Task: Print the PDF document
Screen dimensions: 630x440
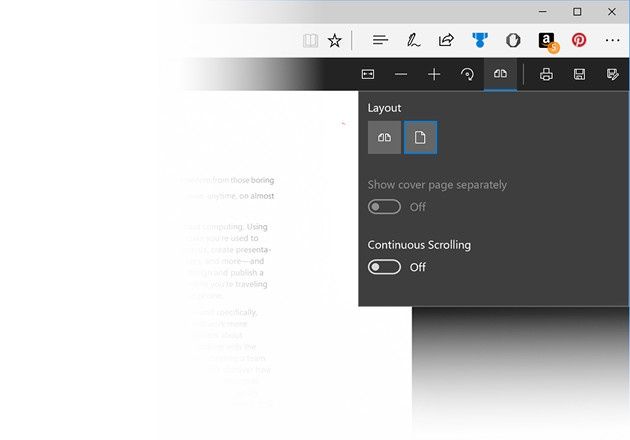Action: pos(546,74)
